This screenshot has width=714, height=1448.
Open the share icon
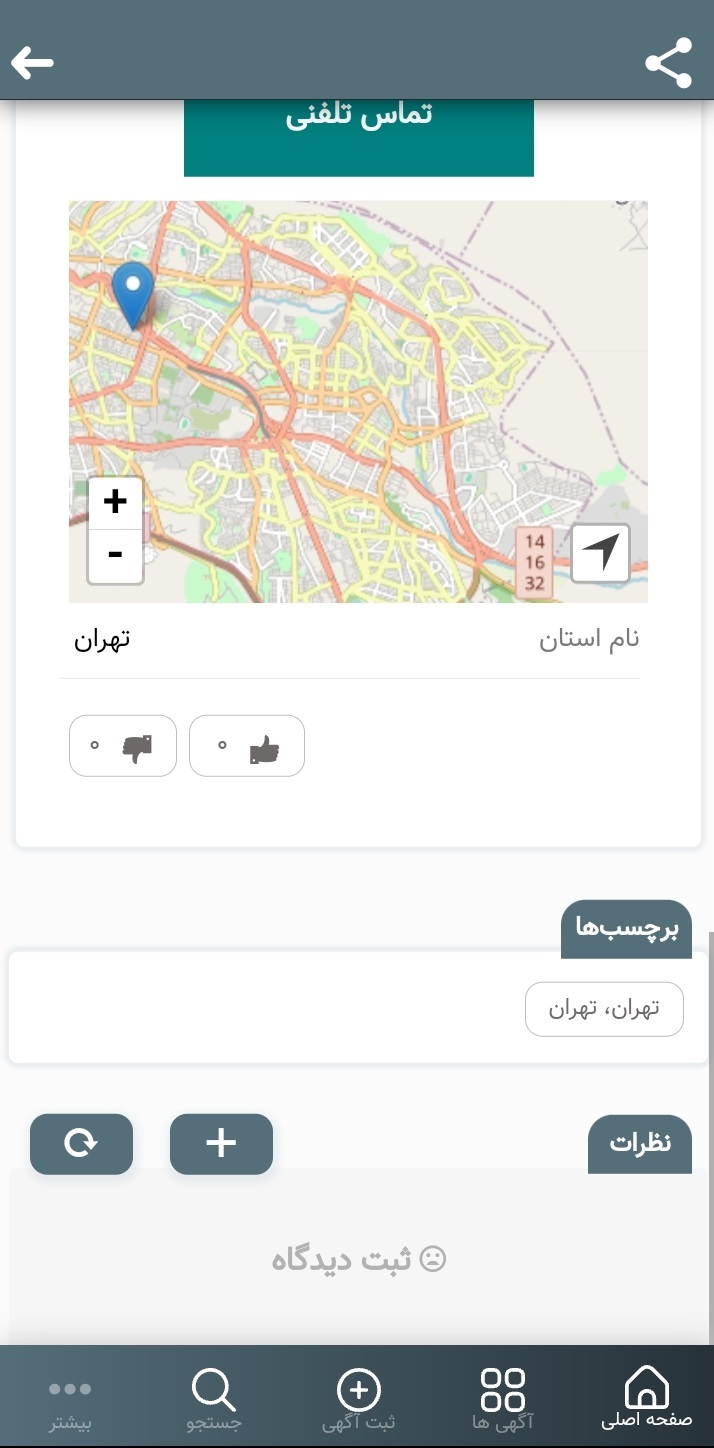click(669, 63)
